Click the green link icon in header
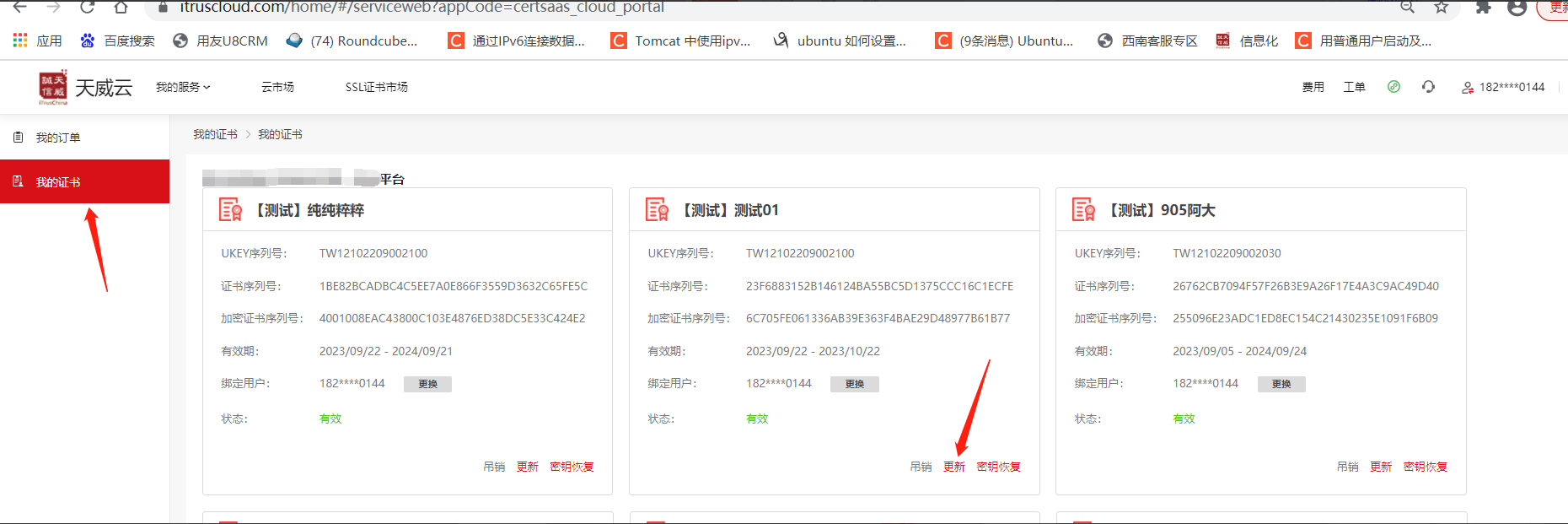Screen dimensions: 1568x524 tap(1393, 87)
